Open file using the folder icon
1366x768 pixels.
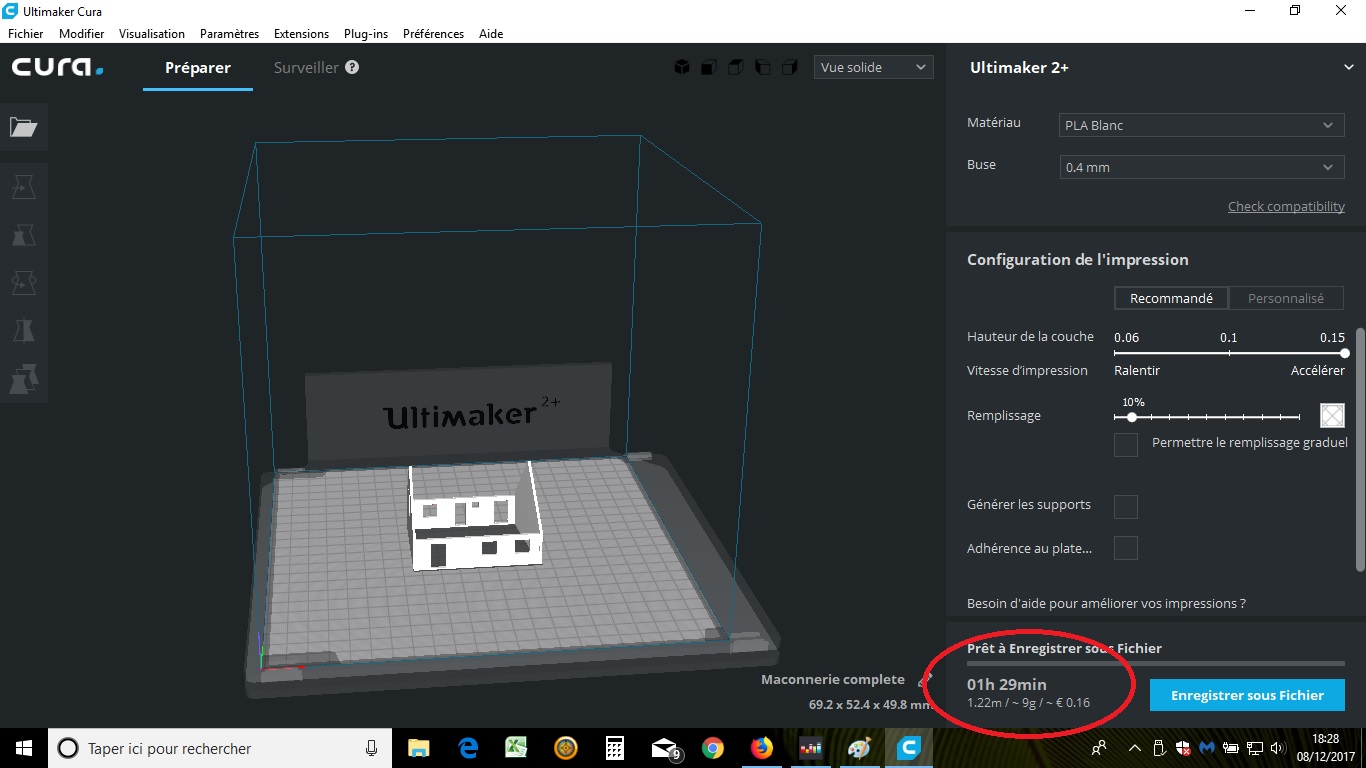(x=23, y=127)
